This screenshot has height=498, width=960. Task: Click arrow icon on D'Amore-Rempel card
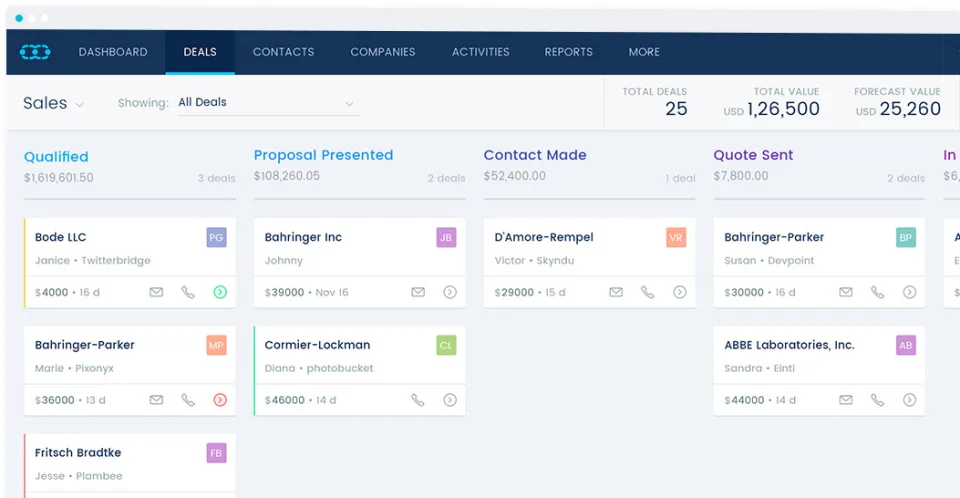coord(680,292)
